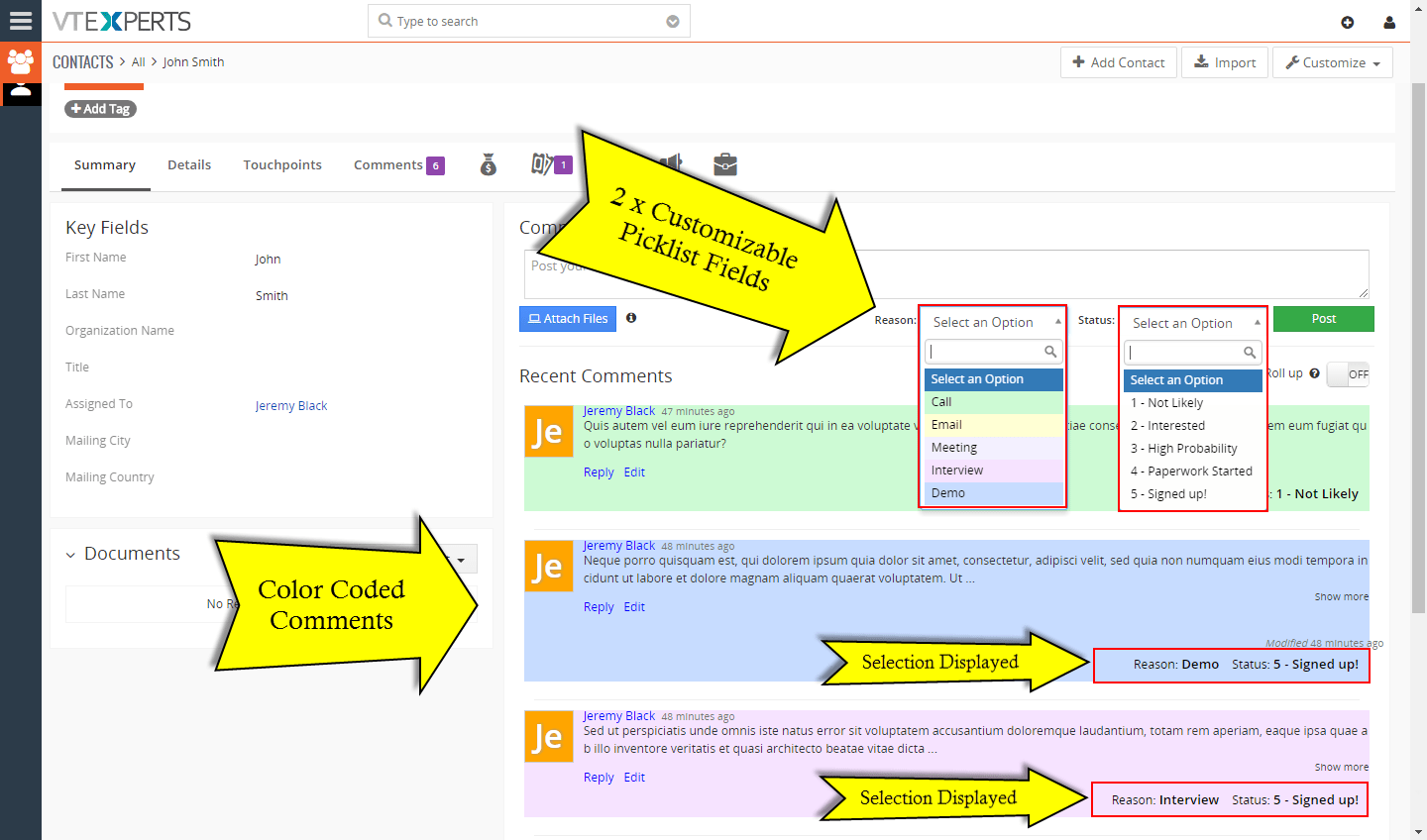Image resolution: width=1427 pixels, height=840 pixels.
Task: Open the Contacts module icon in sidebar
Action: [21, 62]
